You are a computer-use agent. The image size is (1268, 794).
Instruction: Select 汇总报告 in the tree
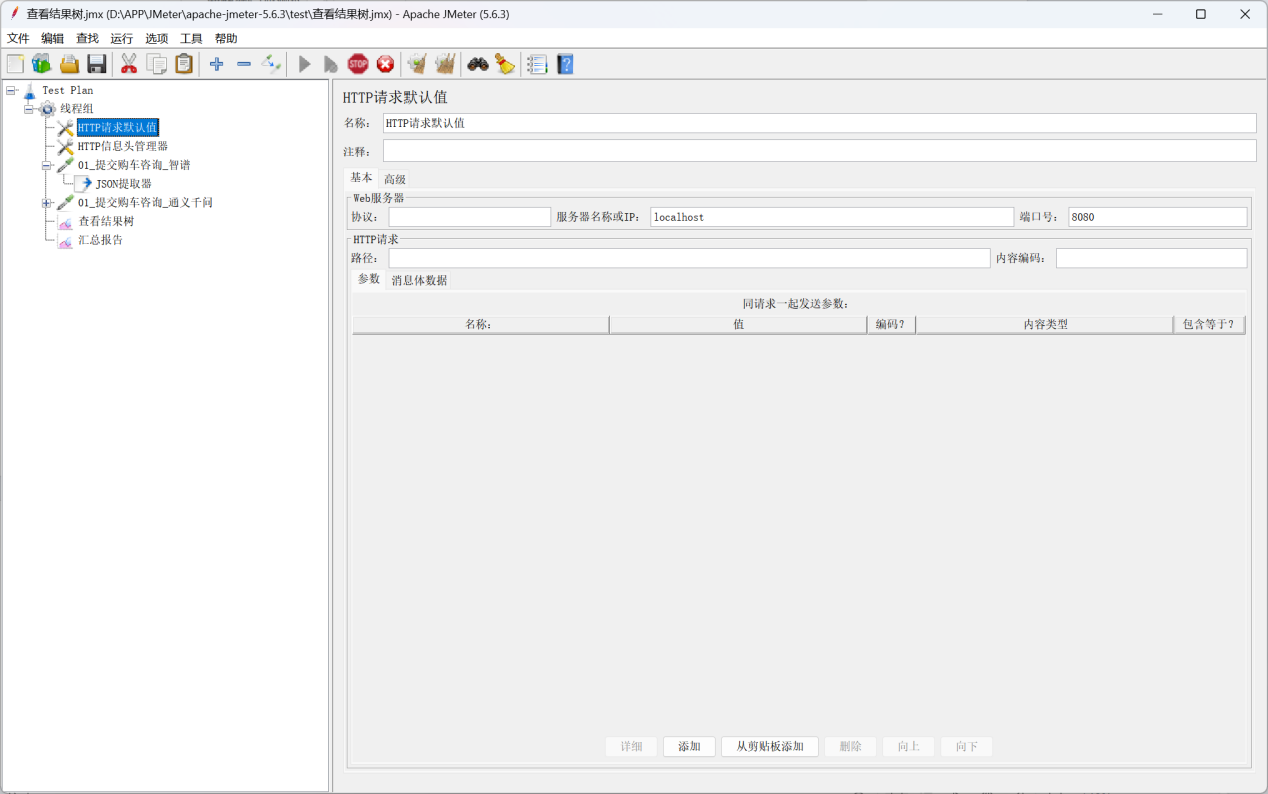click(x=101, y=240)
